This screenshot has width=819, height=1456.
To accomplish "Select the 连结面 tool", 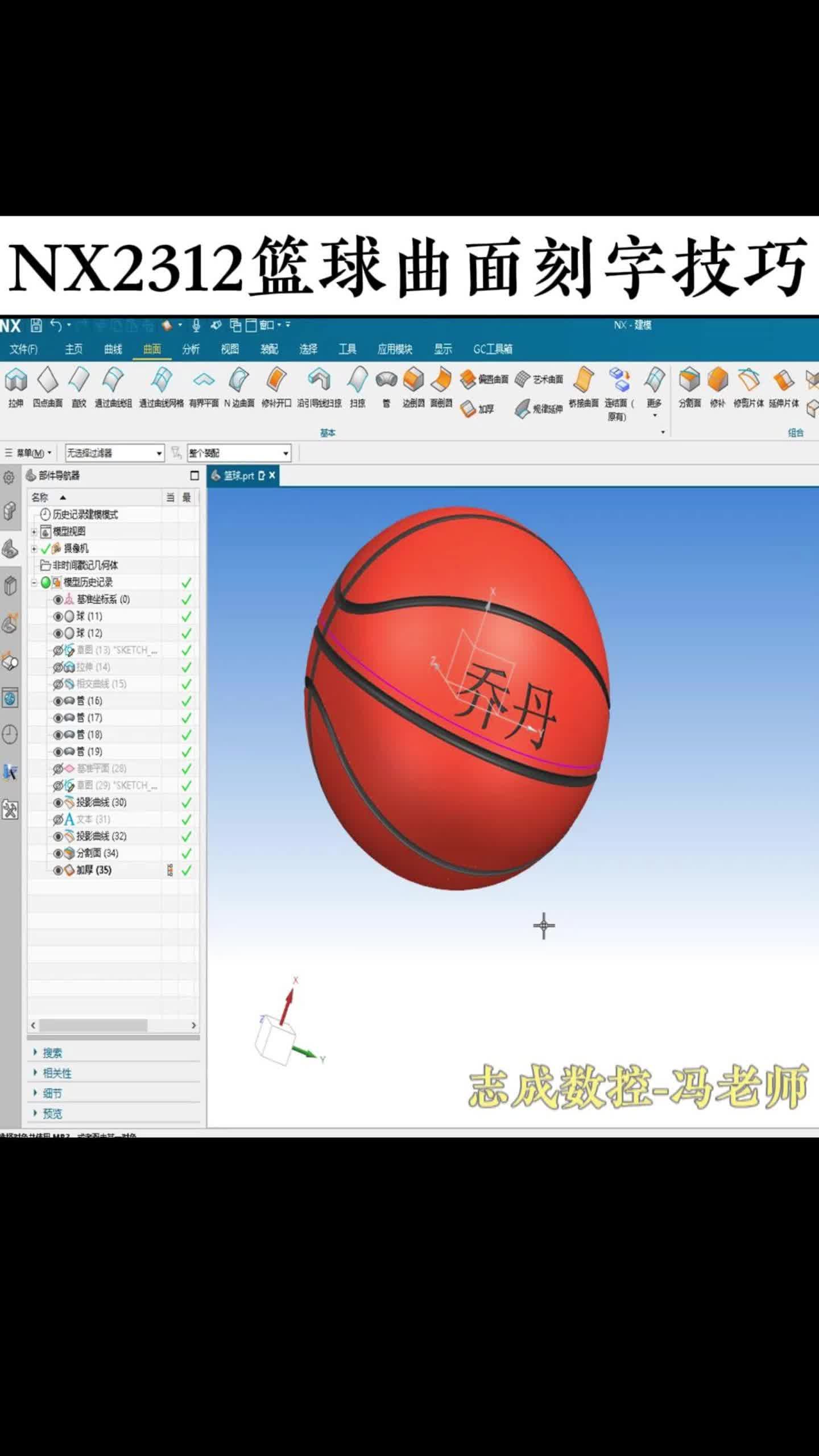I will tap(618, 394).
